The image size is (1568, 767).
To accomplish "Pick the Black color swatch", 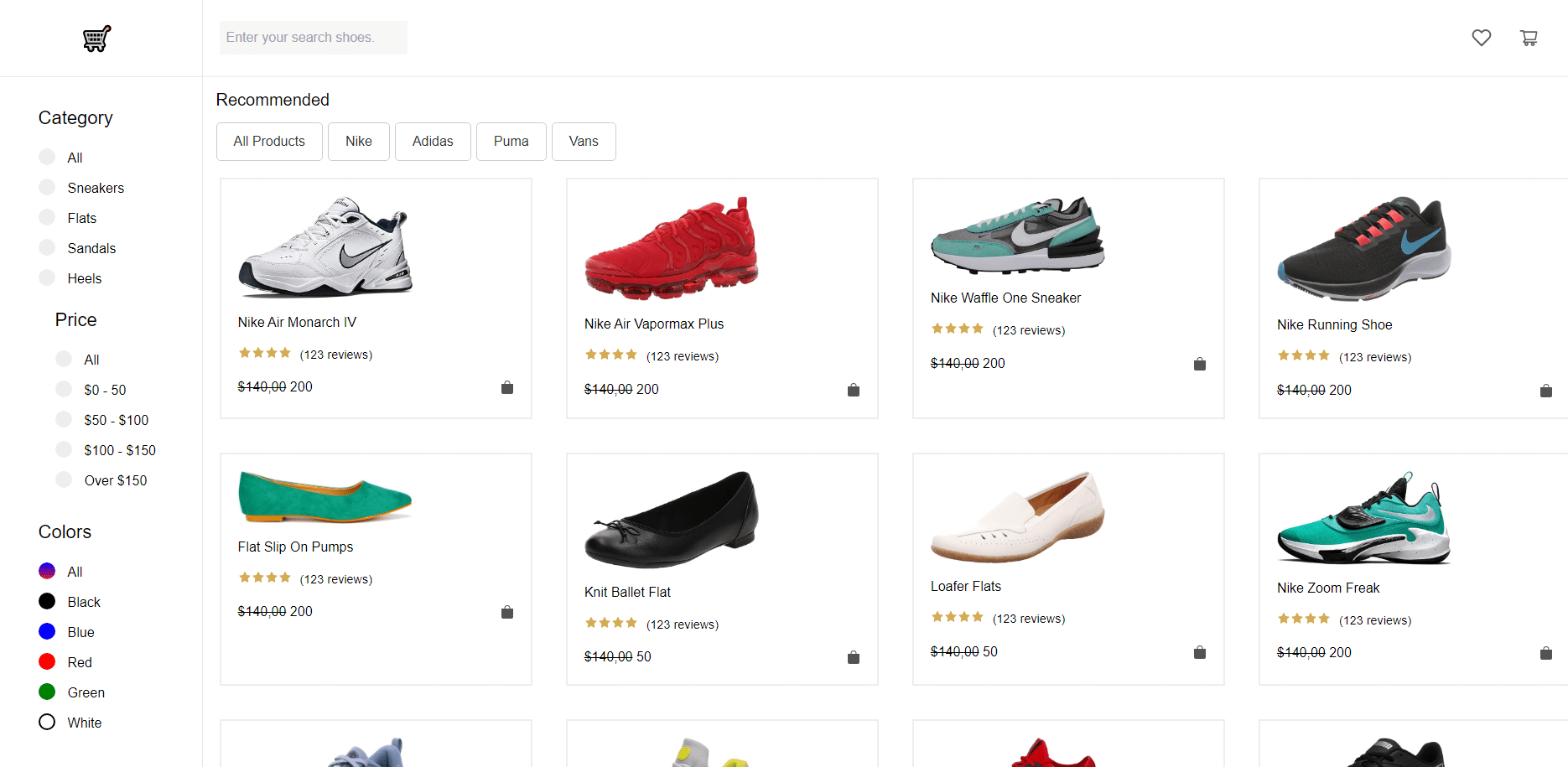I will coord(47,601).
